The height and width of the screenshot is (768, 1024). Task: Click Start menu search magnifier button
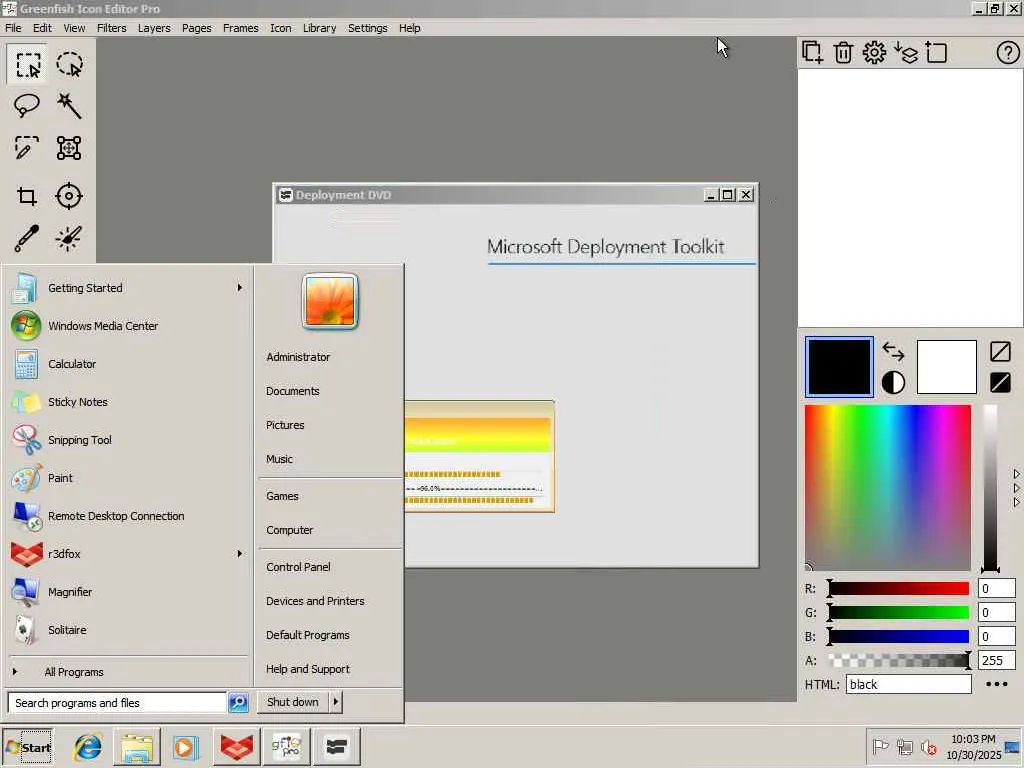point(238,702)
